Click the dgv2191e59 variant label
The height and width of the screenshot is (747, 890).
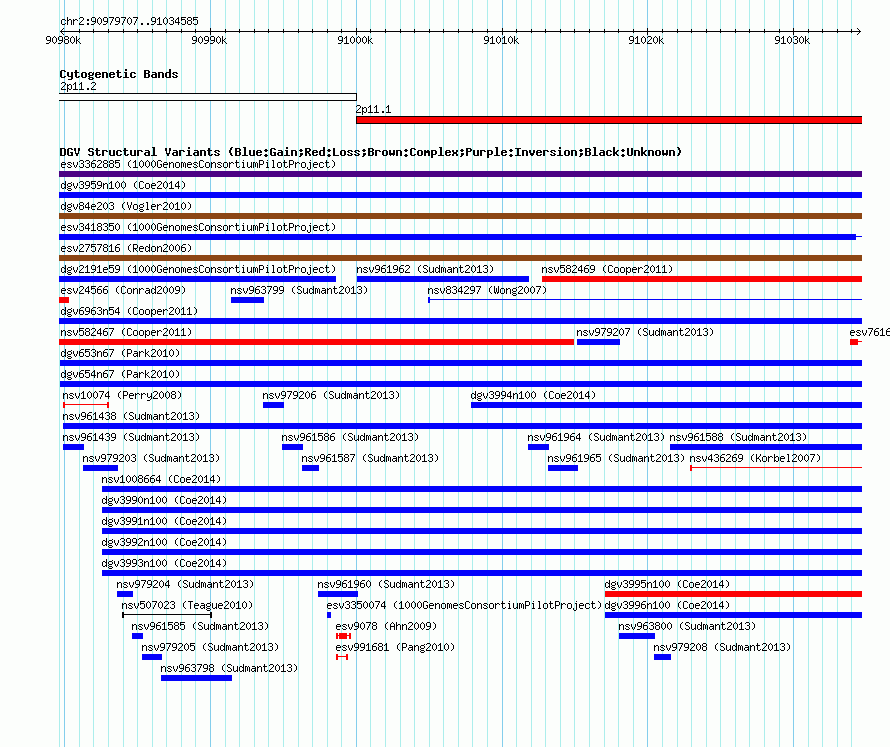pyautogui.click(x=198, y=269)
